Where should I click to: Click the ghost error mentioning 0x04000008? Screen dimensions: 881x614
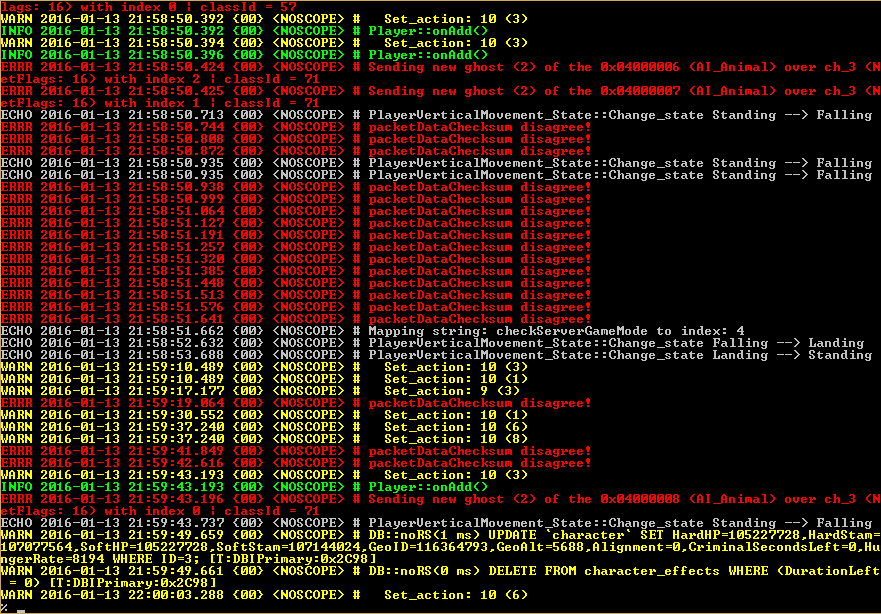pos(440,499)
